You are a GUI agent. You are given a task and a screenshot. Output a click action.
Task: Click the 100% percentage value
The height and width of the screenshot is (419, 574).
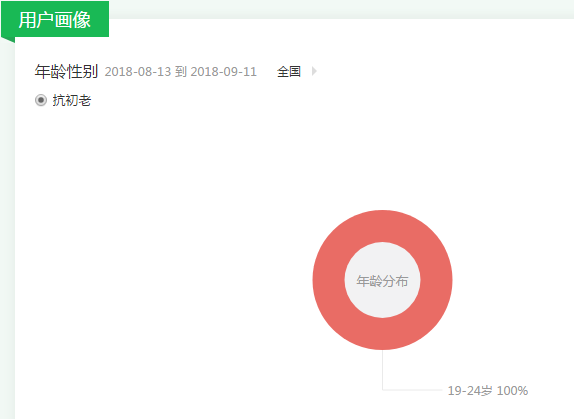coord(512,391)
